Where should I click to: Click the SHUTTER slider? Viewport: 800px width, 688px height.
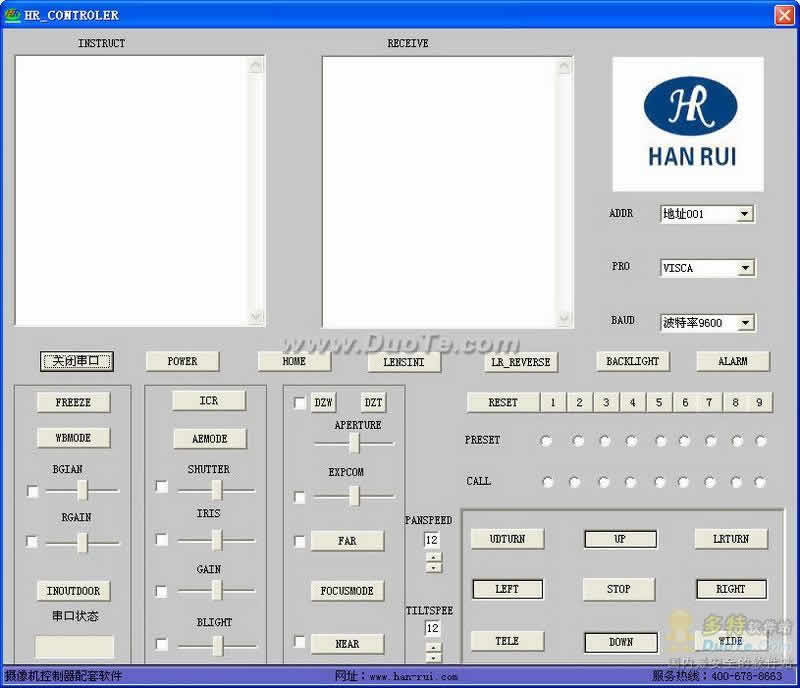click(216, 490)
